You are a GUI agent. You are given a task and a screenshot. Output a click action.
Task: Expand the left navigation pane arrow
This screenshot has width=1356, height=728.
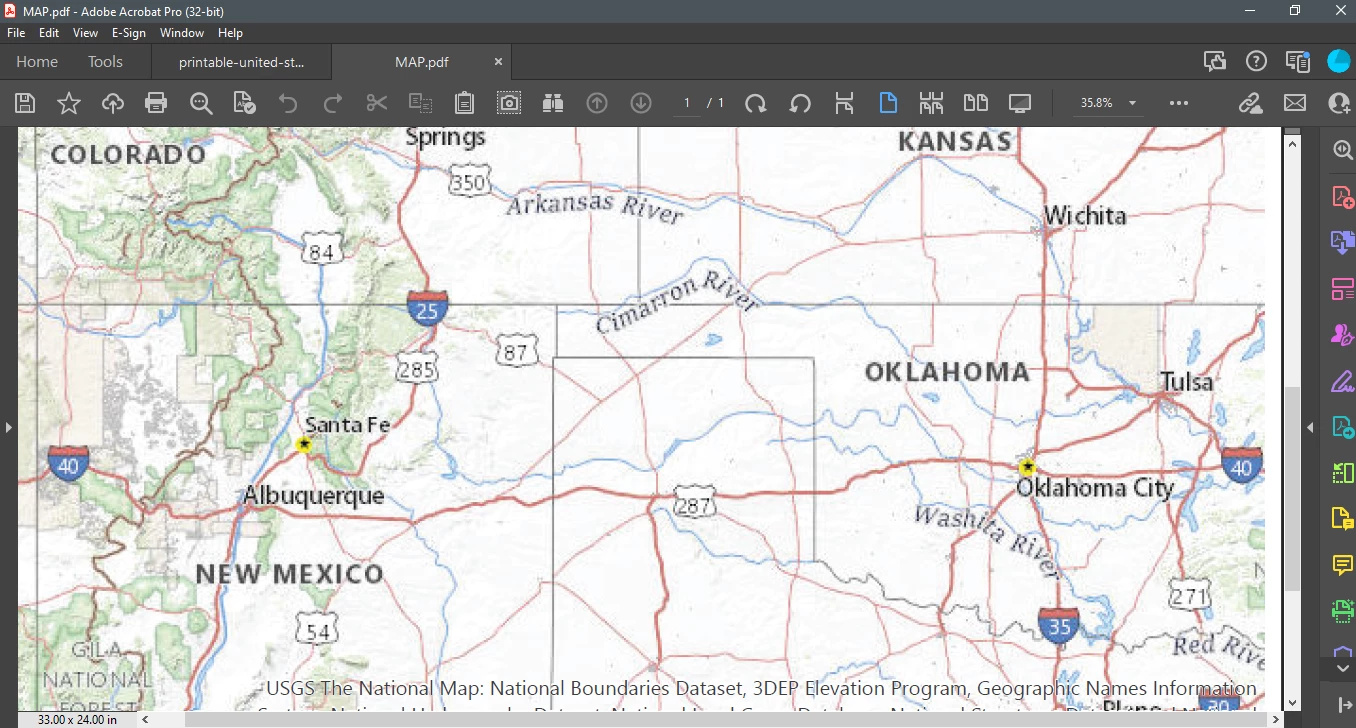pyautogui.click(x=8, y=428)
